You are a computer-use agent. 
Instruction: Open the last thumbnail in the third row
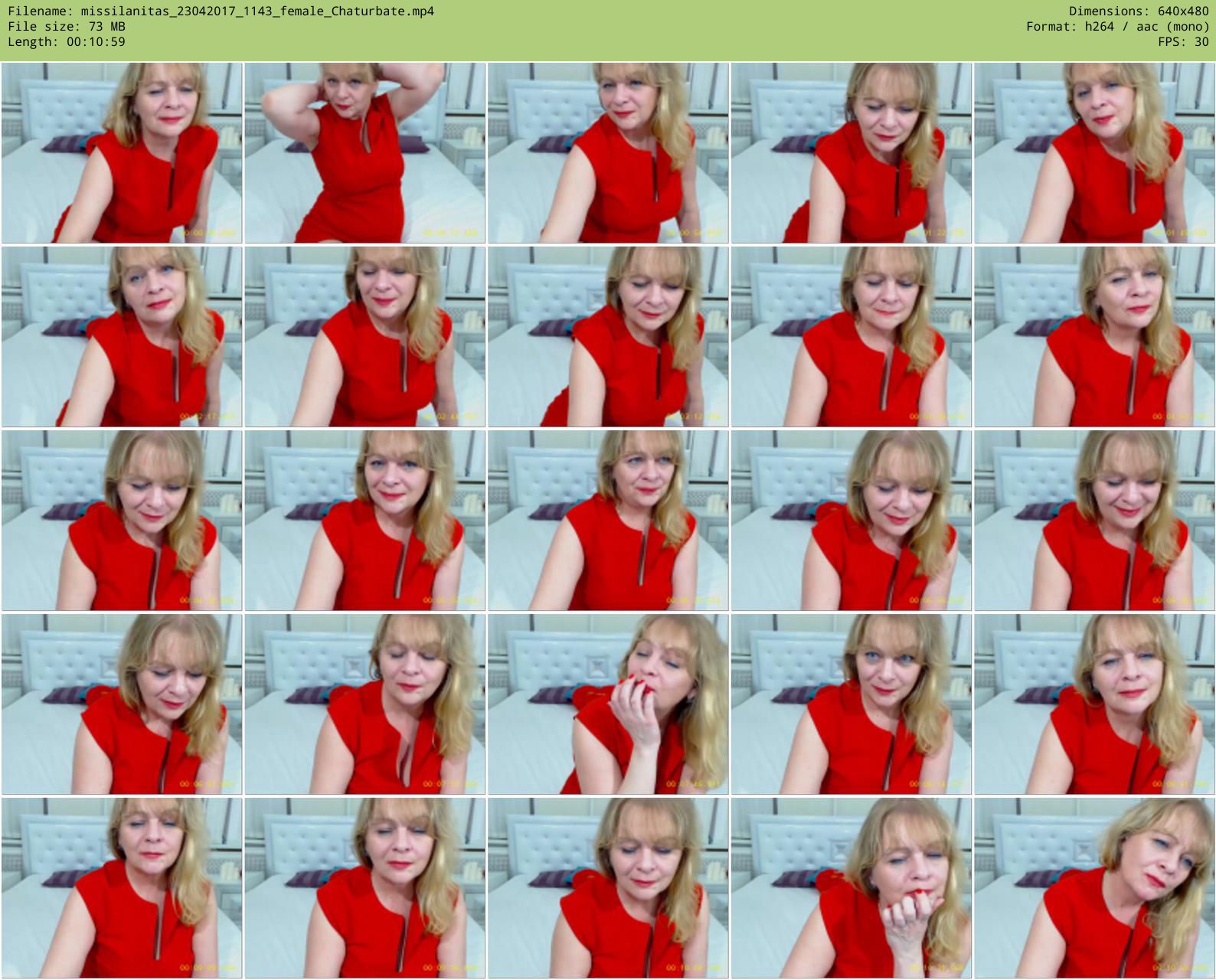(1094, 521)
